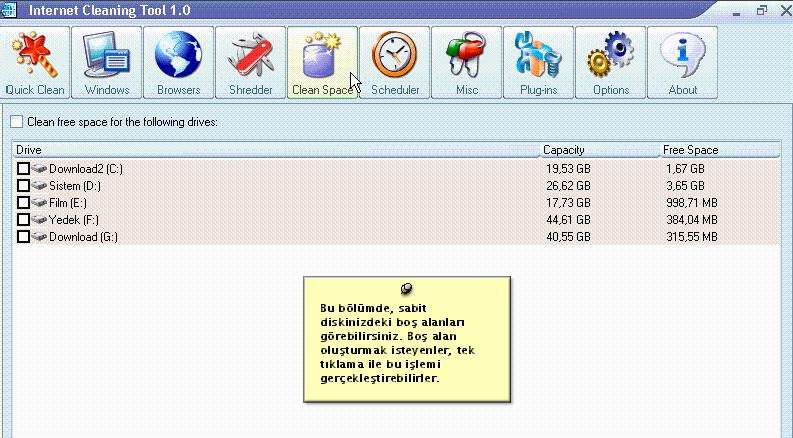Click the drive icon for Download (G:)

[39, 237]
